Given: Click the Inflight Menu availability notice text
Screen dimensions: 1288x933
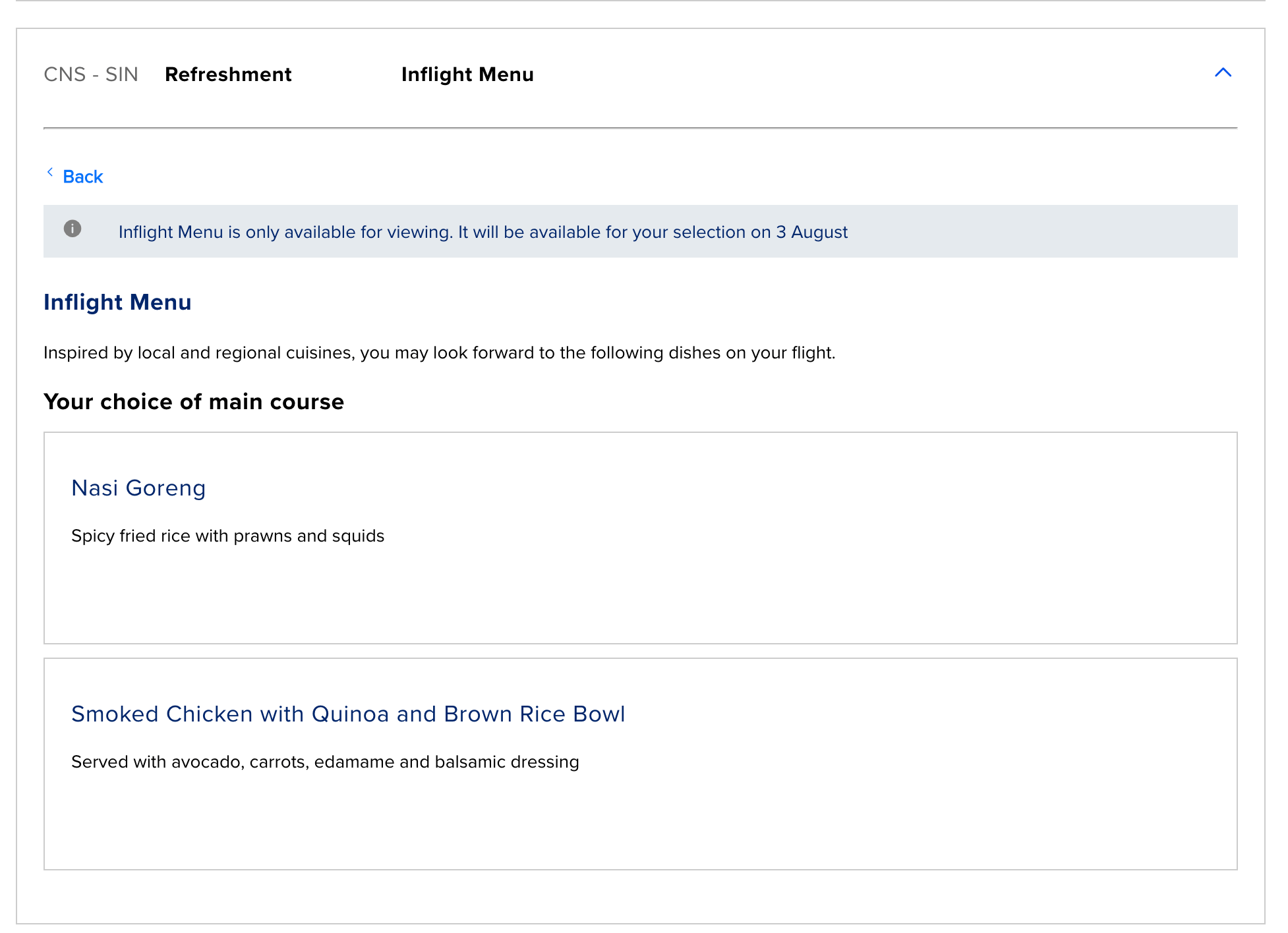Looking at the screenshot, I should [x=483, y=232].
